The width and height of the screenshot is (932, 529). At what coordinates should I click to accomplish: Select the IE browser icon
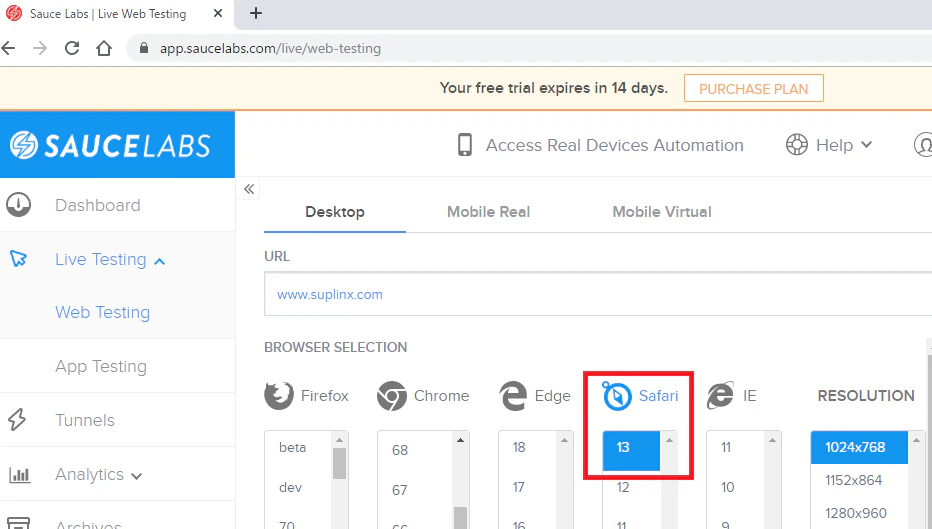click(720, 396)
